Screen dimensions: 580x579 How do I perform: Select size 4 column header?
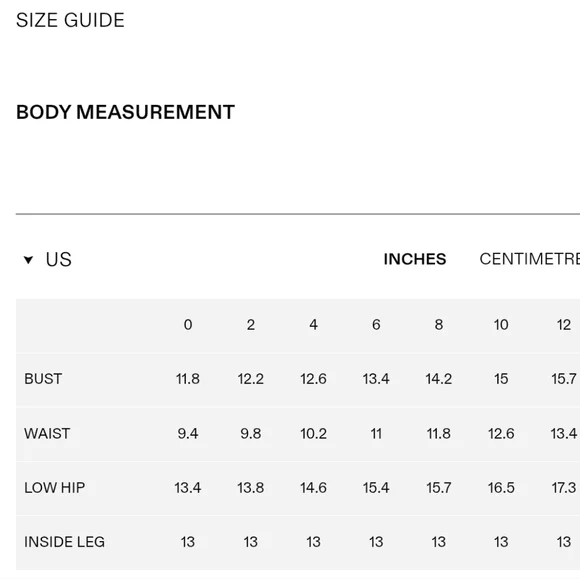coord(313,325)
